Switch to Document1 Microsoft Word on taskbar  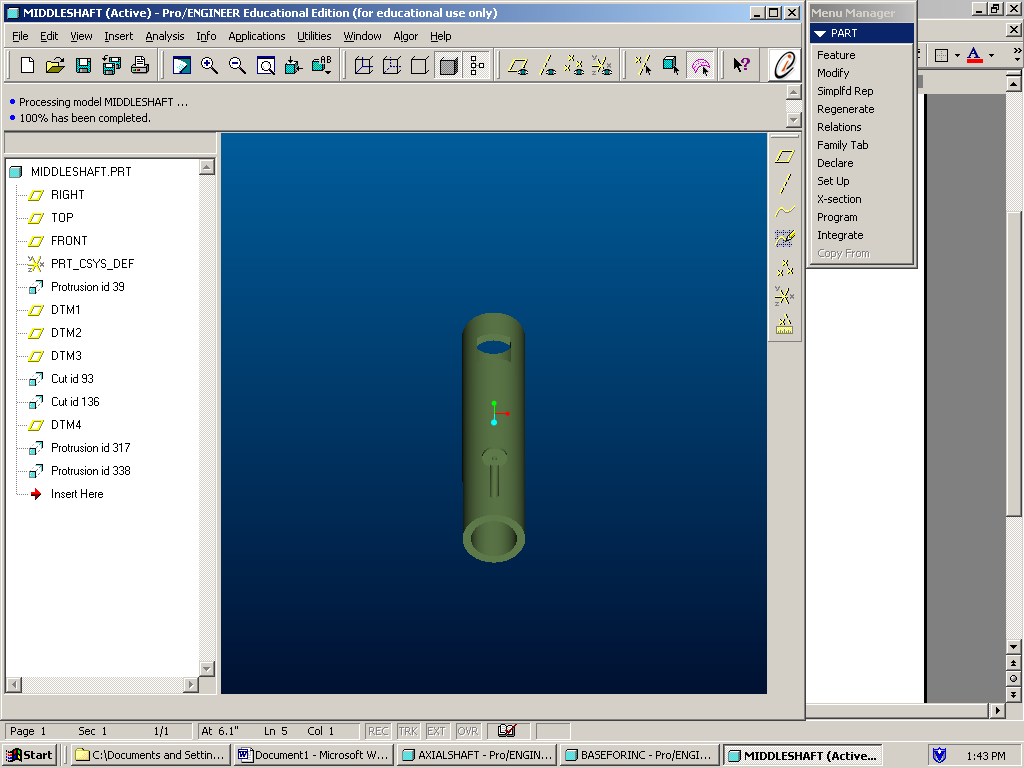314,755
